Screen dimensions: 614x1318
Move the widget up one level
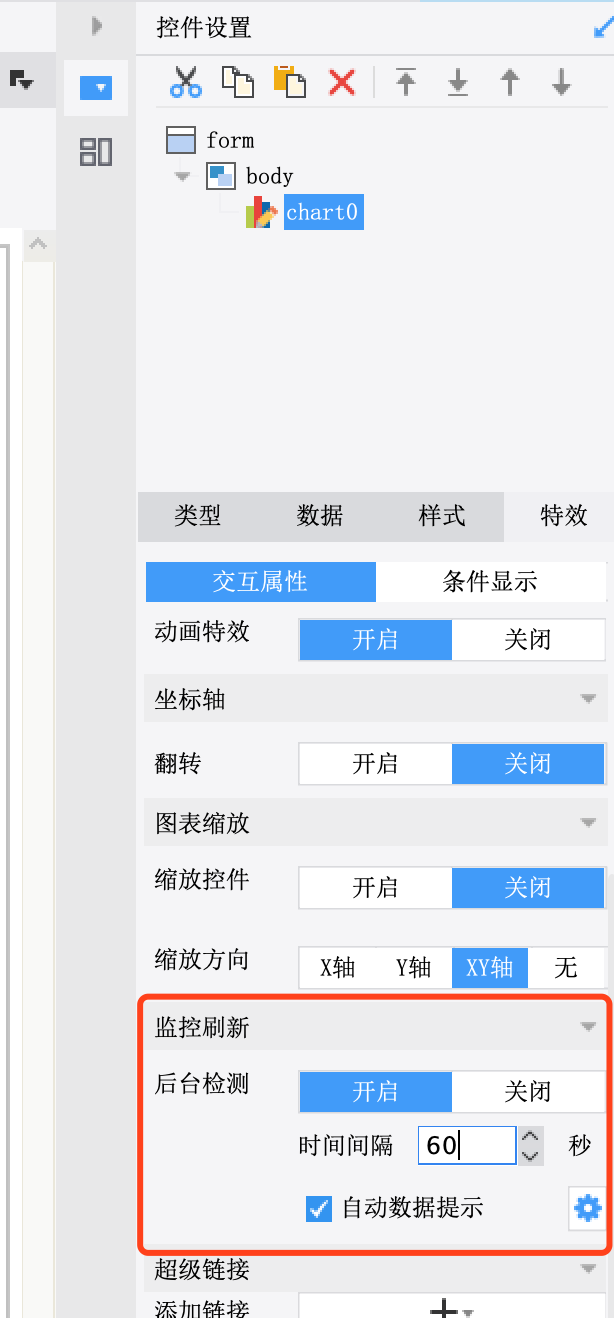pyautogui.click(x=510, y=82)
